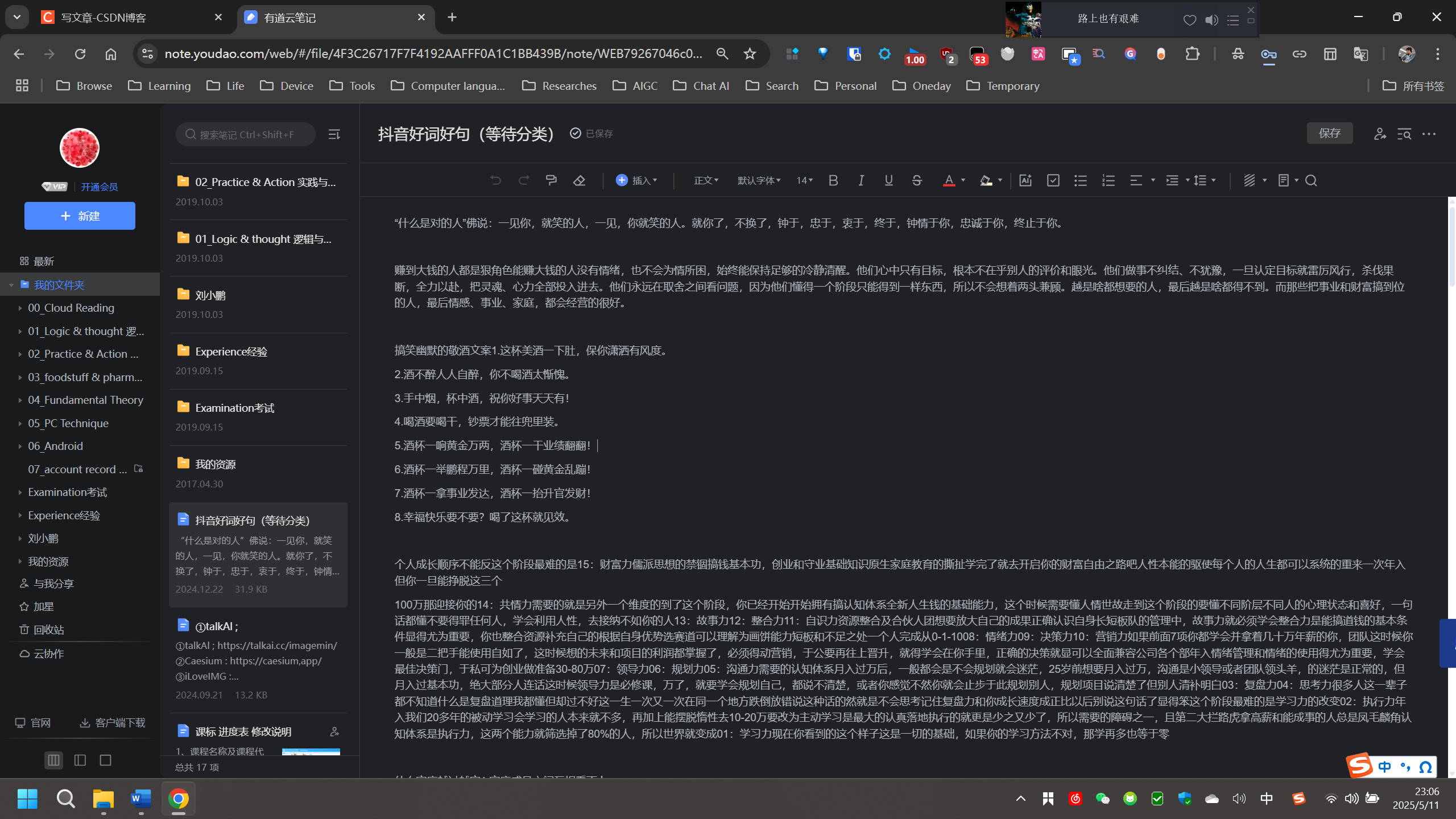This screenshot has width=1456, height=819.
Task: Click the 新建 new note button
Action: 80,216
